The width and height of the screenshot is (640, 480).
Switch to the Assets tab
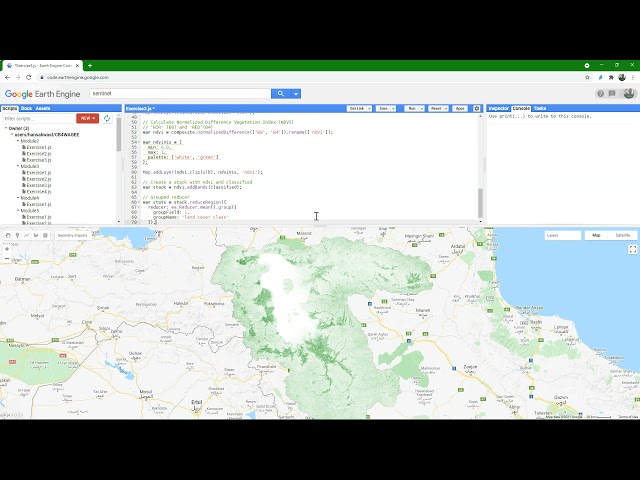coord(43,109)
